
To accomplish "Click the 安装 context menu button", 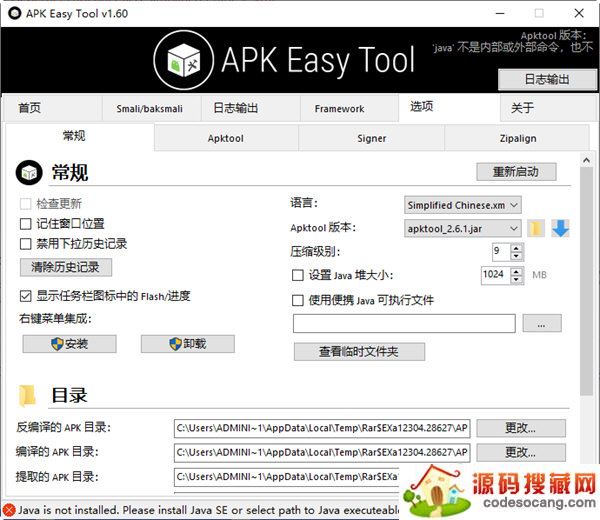I will (x=69, y=344).
